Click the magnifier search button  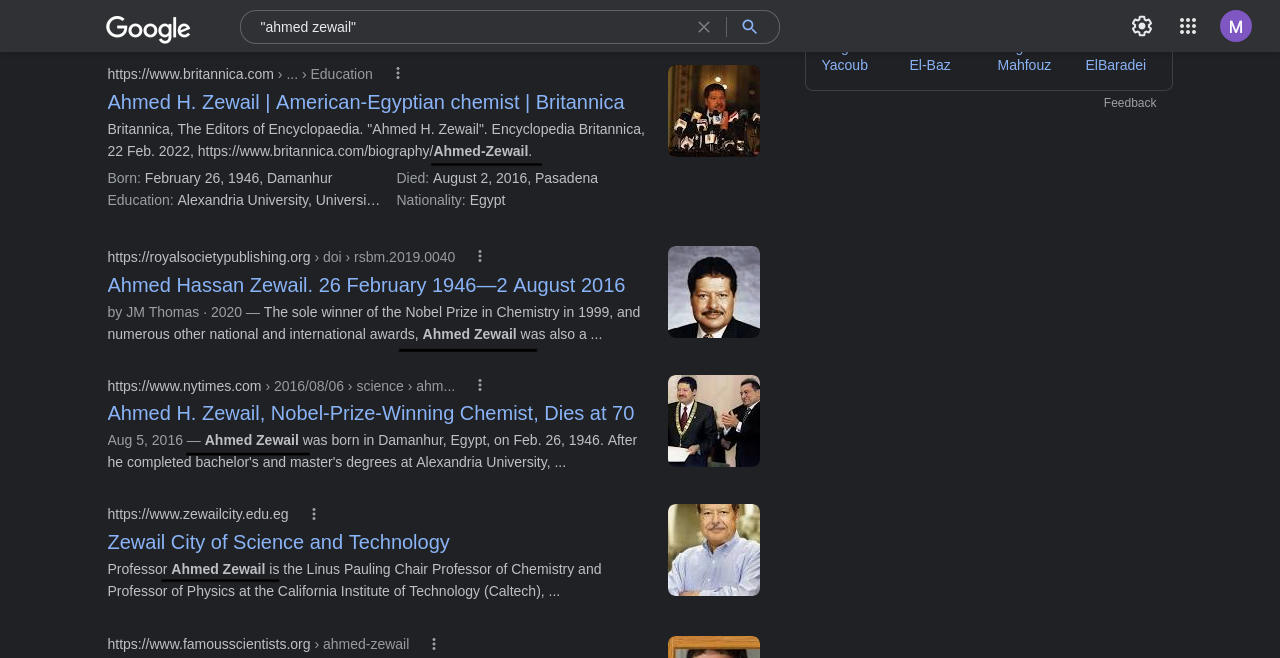coord(750,27)
